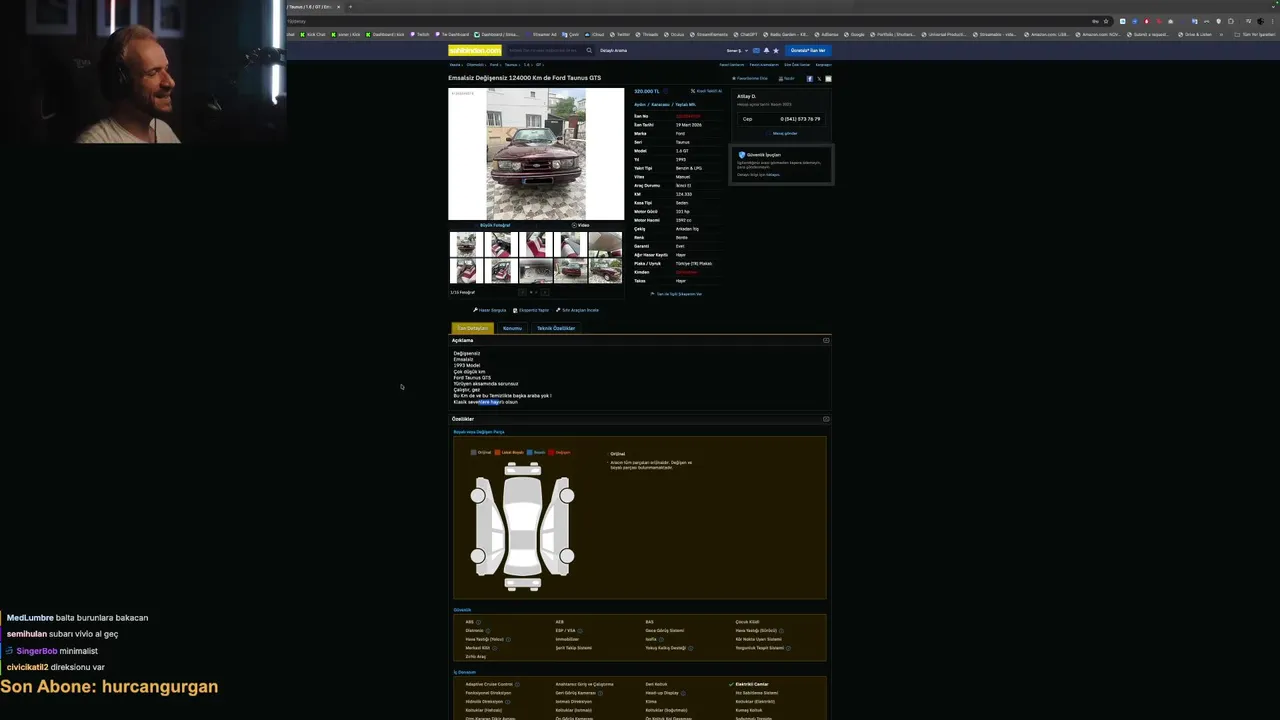Open the user account dropdown in header
This screenshot has width=1280, height=720.
point(737,50)
